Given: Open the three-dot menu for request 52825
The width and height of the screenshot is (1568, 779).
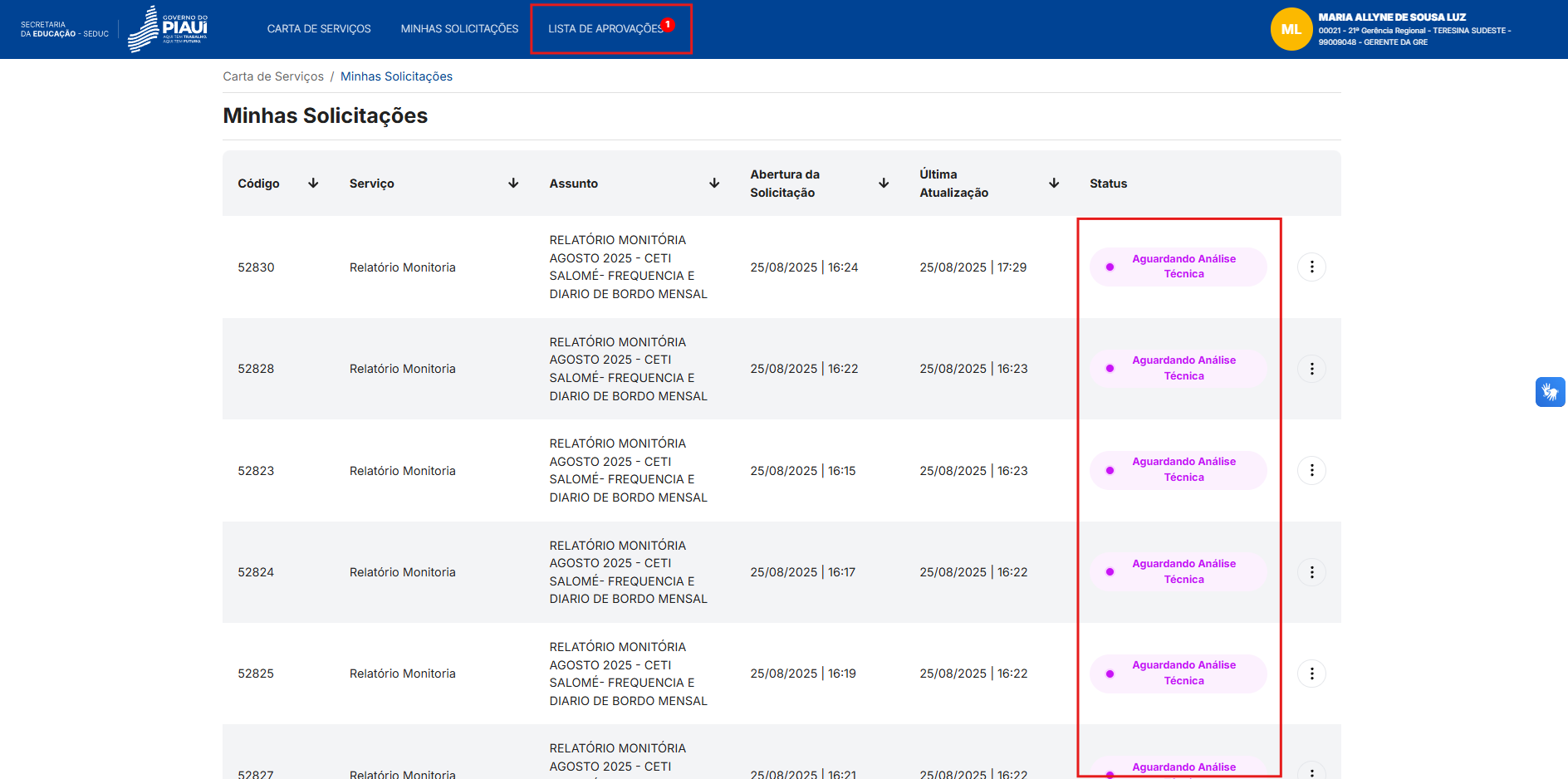Looking at the screenshot, I should (1311, 674).
